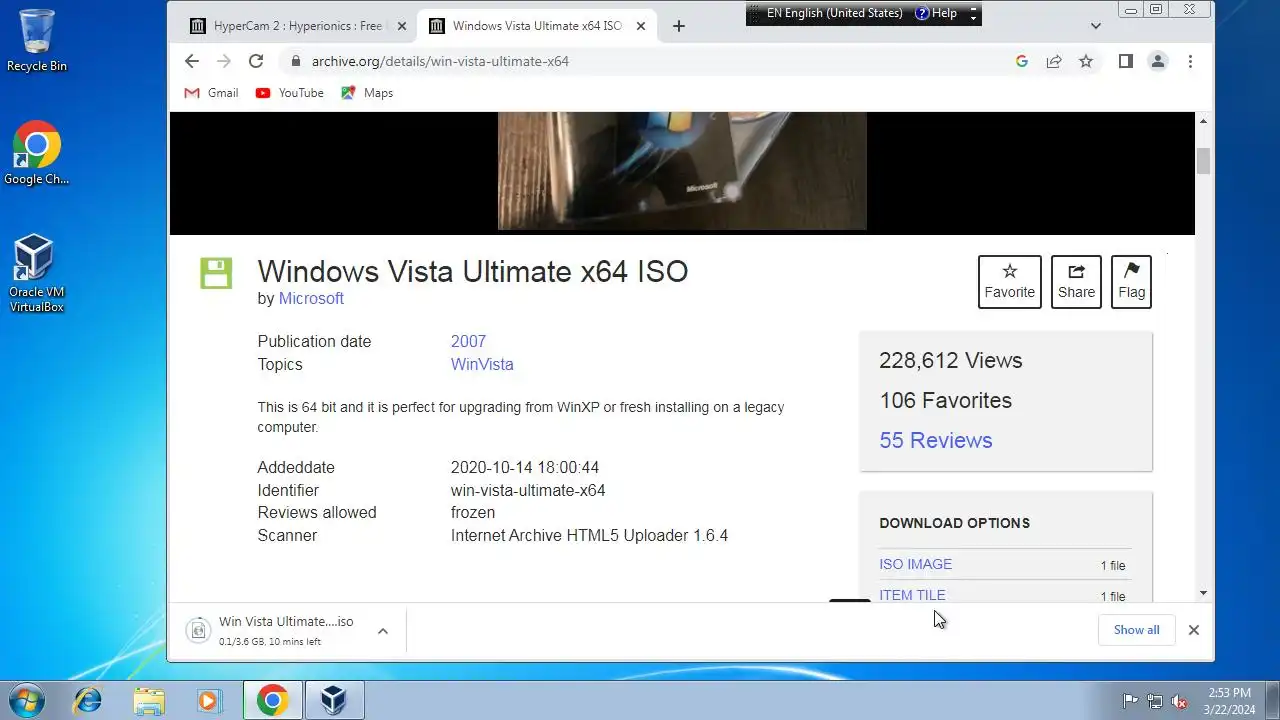Open the language bar Help item
This screenshot has height=720, width=1280.
pyautogui.click(x=936, y=13)
